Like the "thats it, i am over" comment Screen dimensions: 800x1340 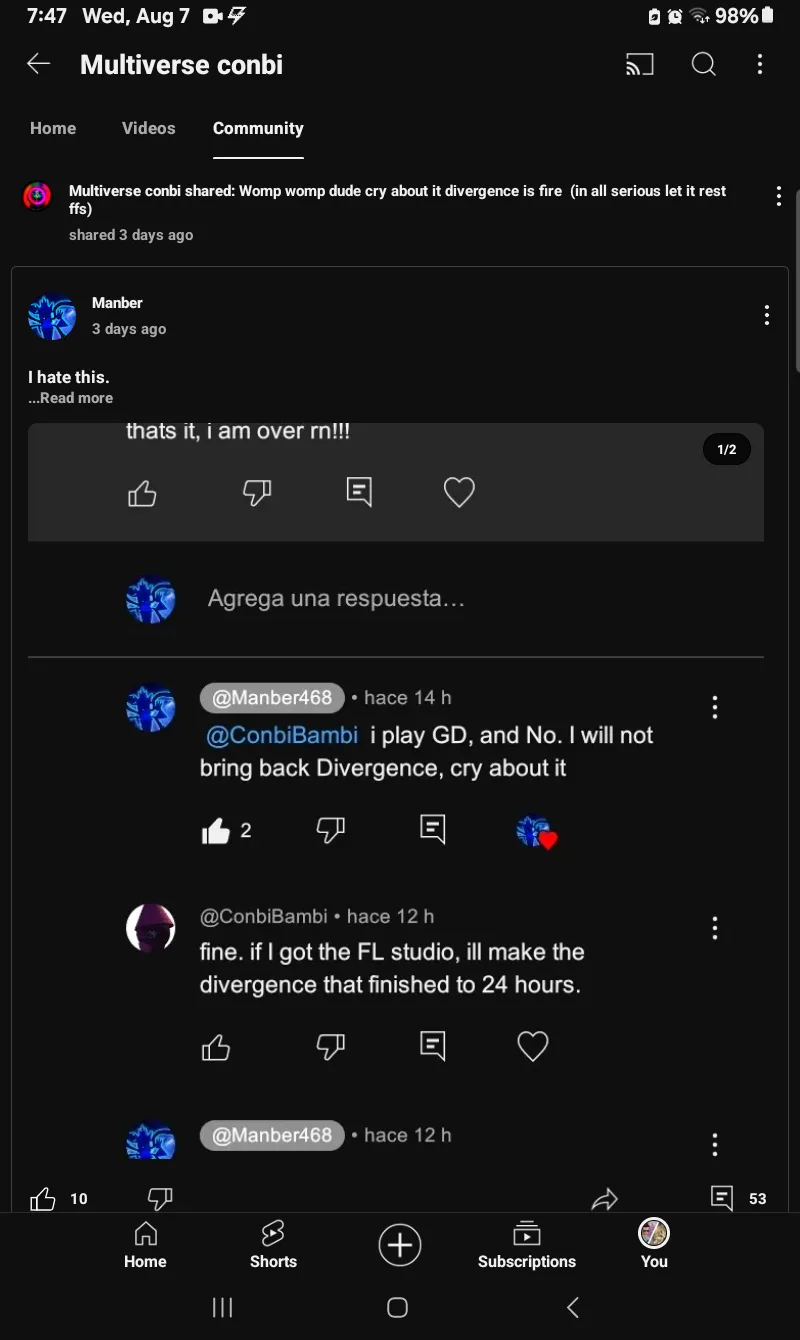[x=143, y=493]
